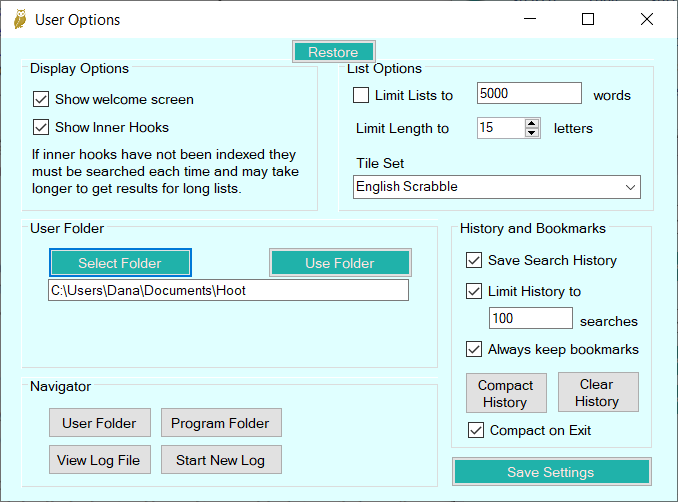Click the user folder path text field

(228, 290)
